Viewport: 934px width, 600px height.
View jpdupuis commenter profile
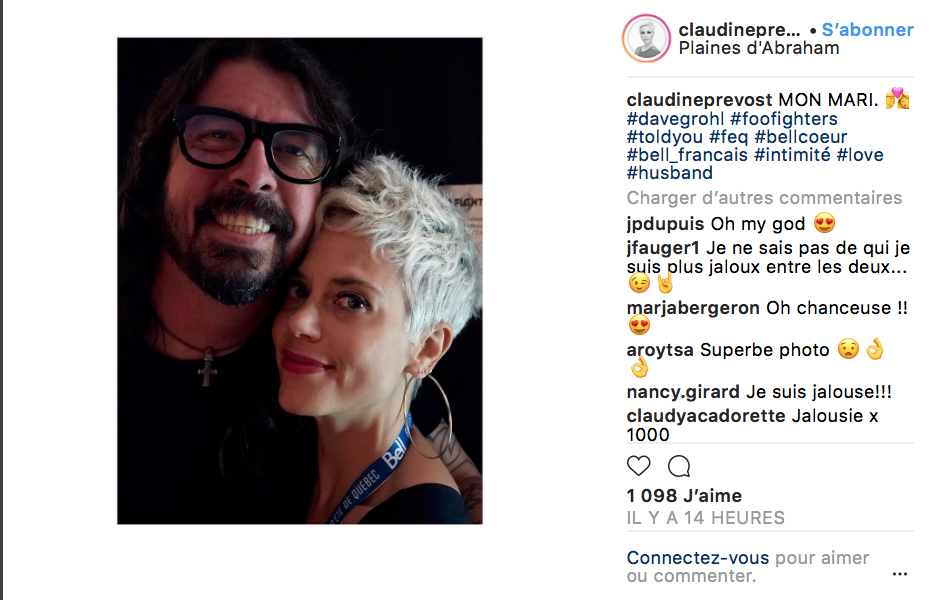[x=665, y=224]
